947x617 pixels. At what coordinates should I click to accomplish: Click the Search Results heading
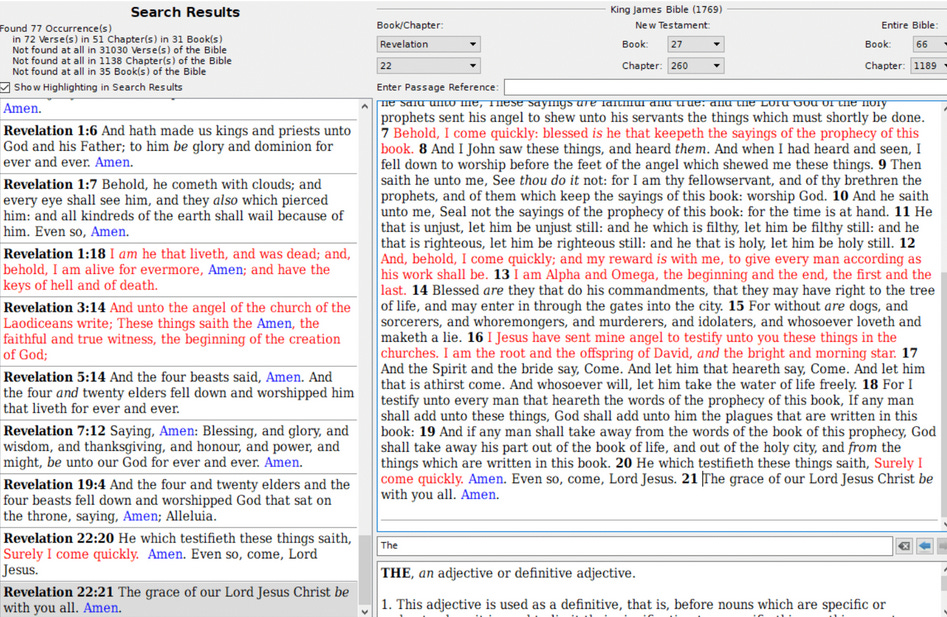pos(185,12)
